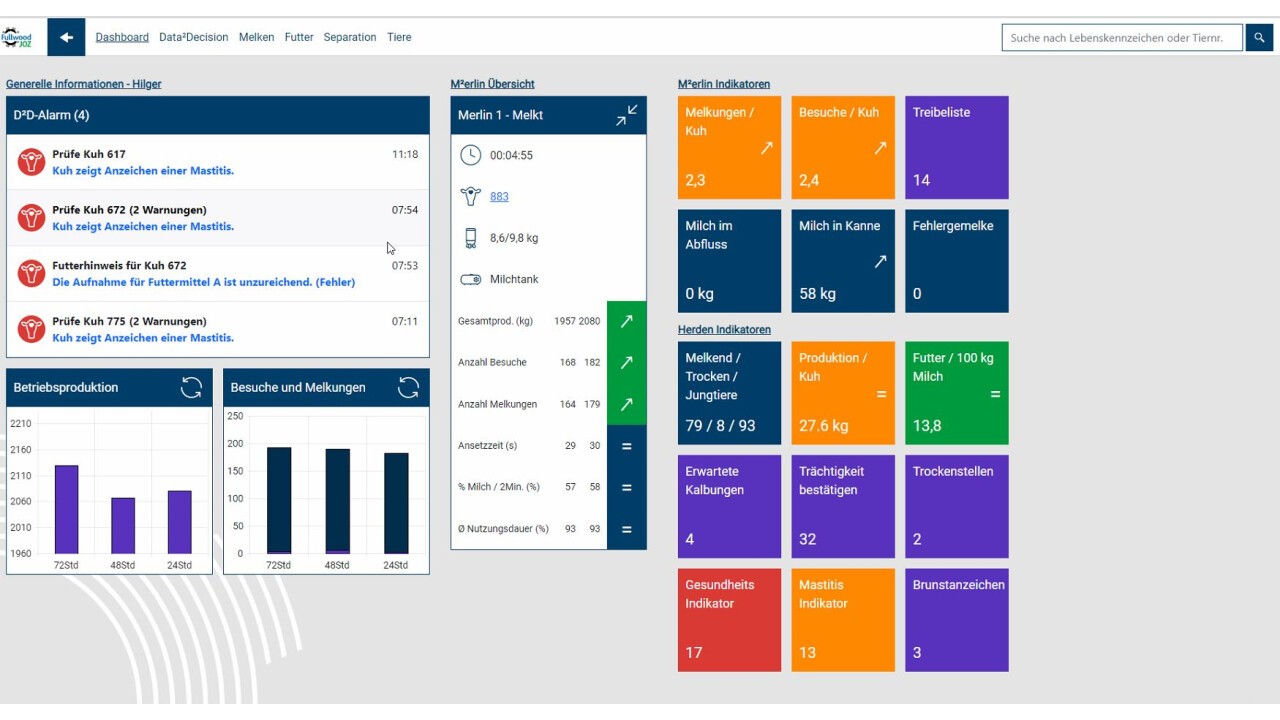This screenshot has width=1280, height=720.
Task: Click trend arrow on Besuche / Kuh tile
Action: pyautogui.click(x=881, y=148)
